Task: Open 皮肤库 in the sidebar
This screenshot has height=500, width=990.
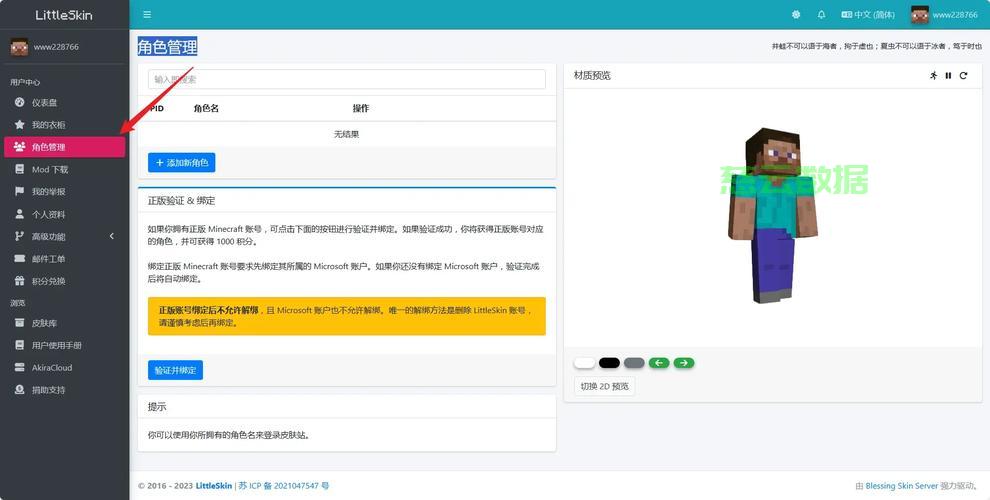Action: 64,323
